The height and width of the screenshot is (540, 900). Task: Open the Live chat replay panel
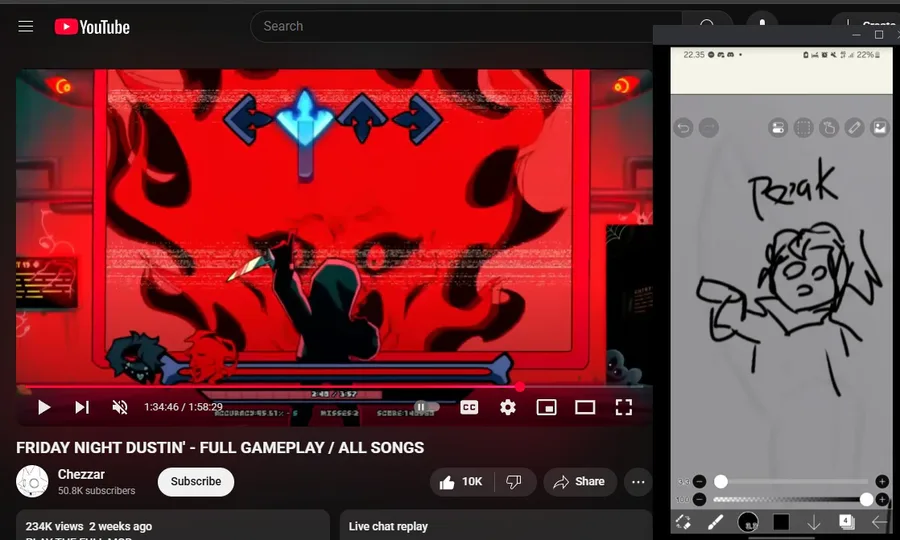point(496,525)
